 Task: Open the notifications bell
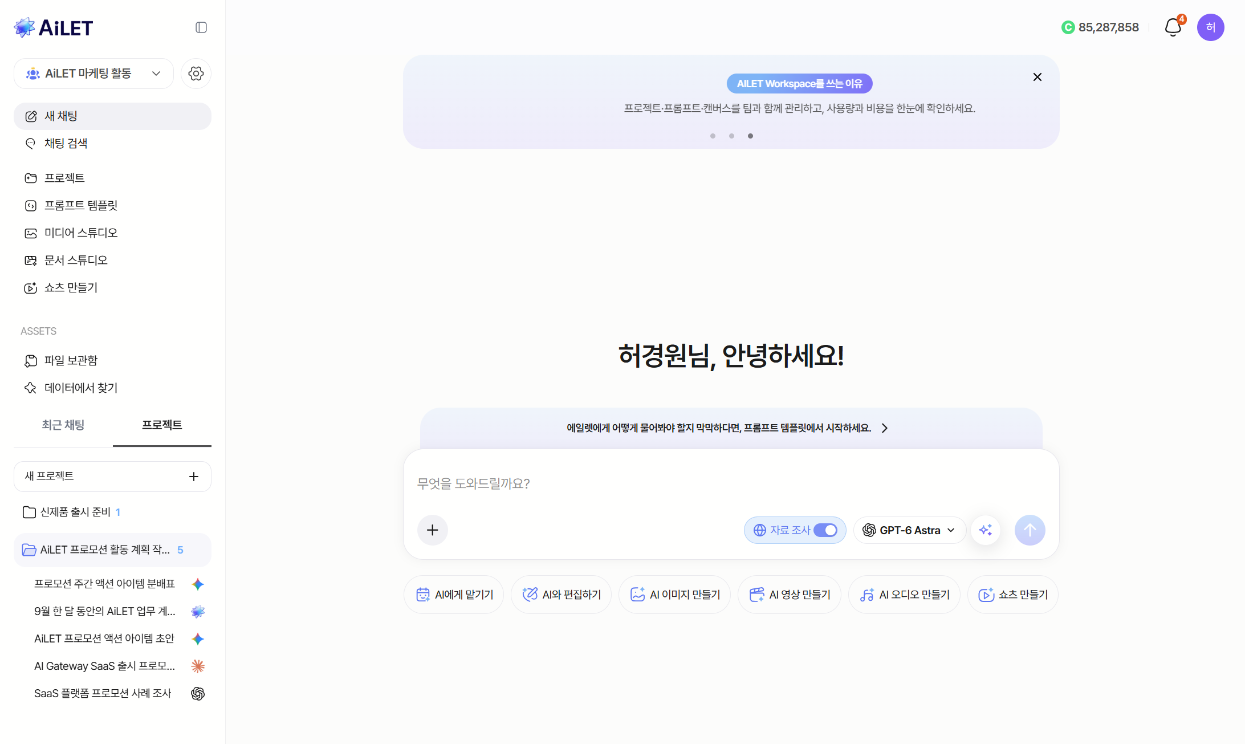coord(1173,28)
